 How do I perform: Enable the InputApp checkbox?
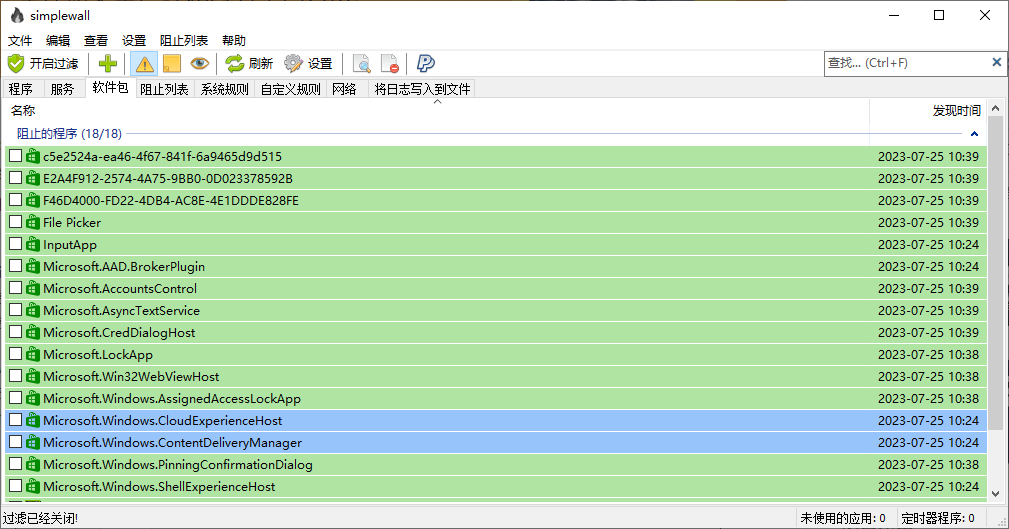(15, 245)
